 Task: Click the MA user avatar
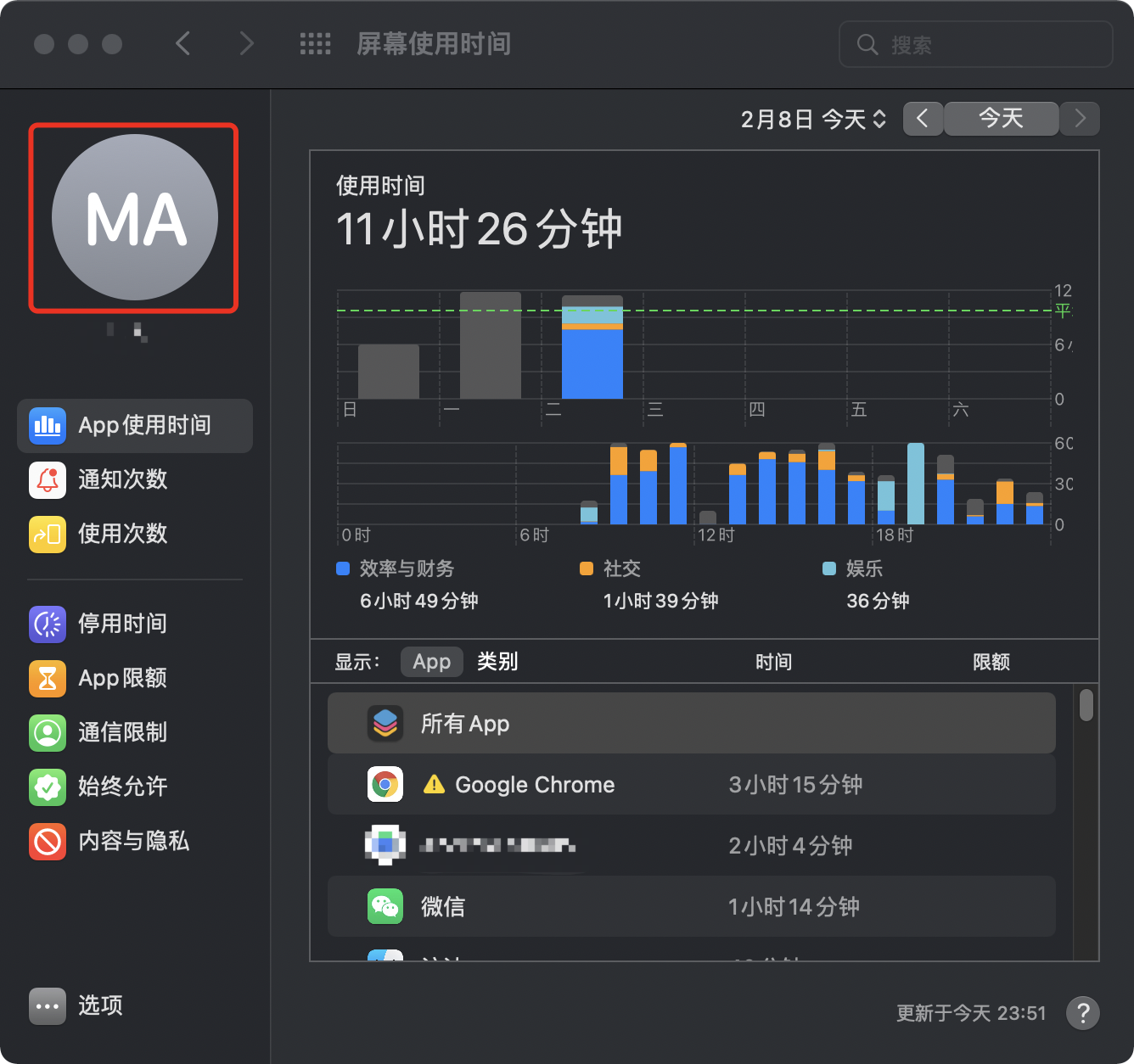(x=134, y=218)
